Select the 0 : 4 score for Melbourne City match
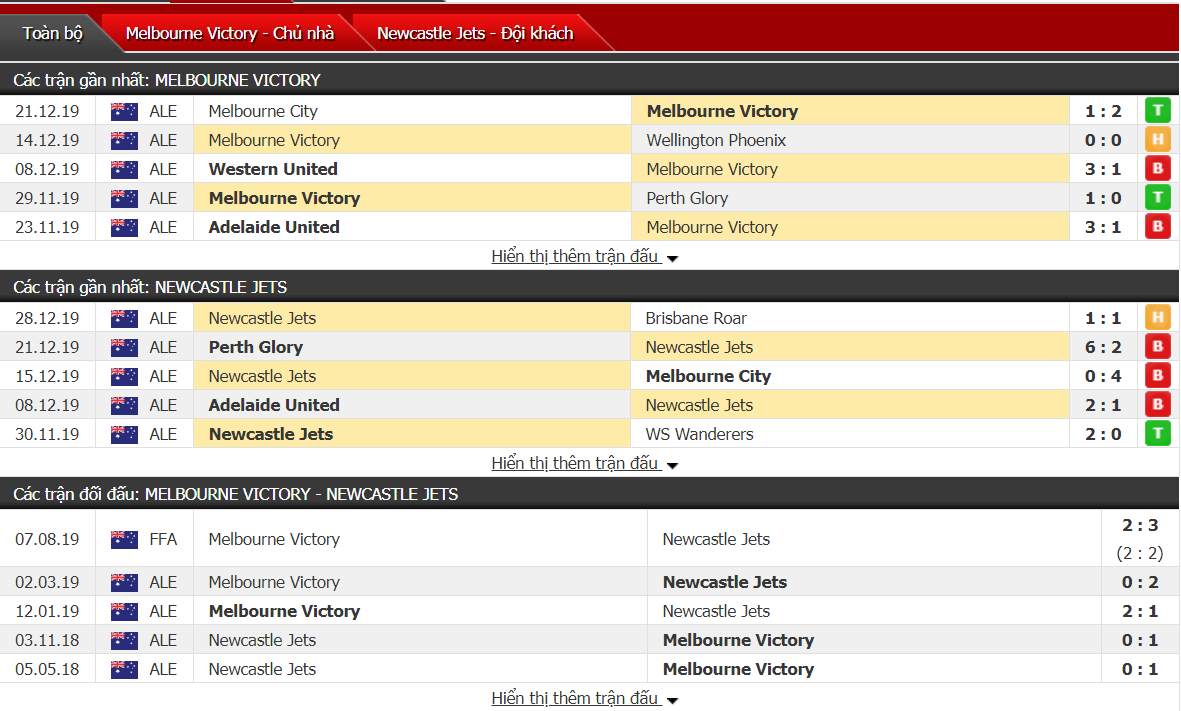This screenshot has width=1181, height=711. [1103, 377]
